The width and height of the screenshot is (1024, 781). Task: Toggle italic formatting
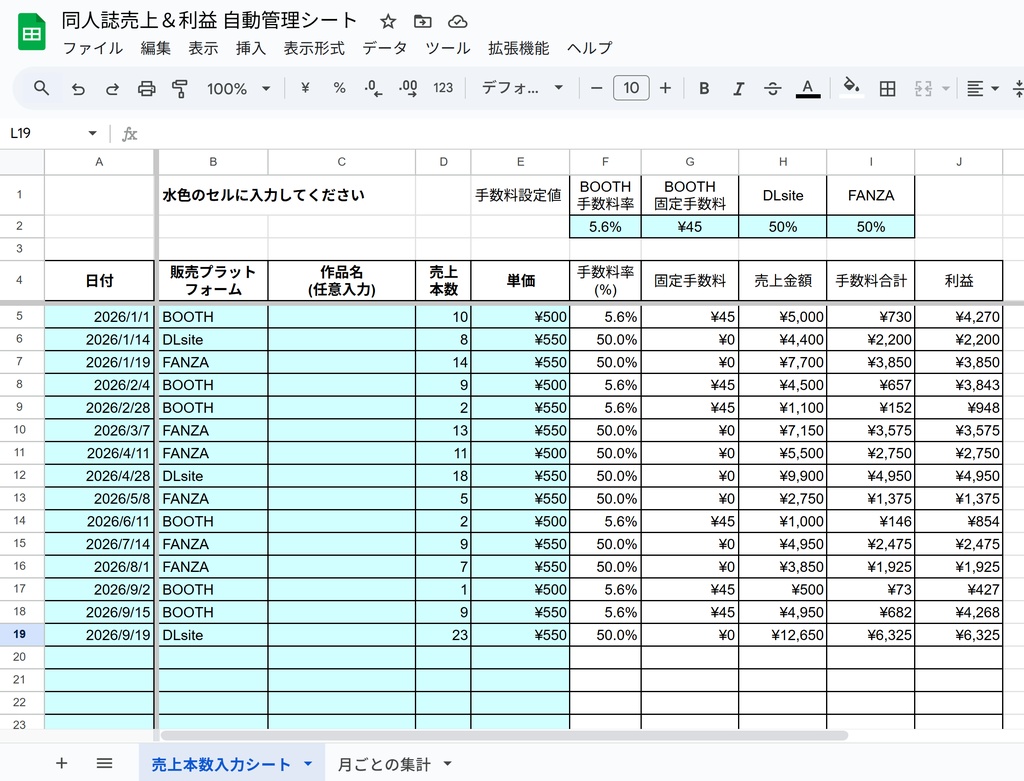coord(738,88)
